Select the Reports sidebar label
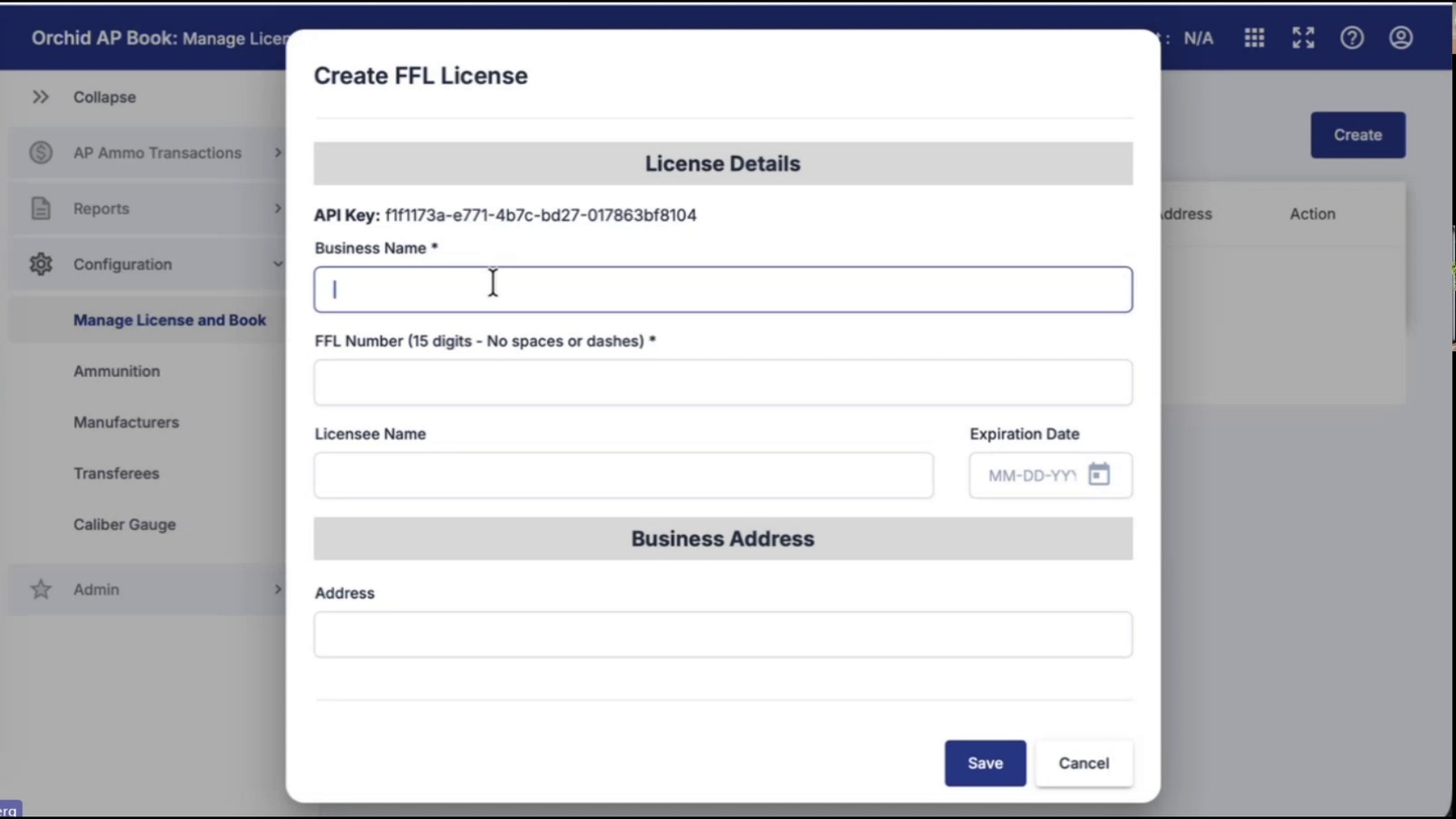Image resolution: width=1456 pixels, height=819 pixels. point(101,208)
